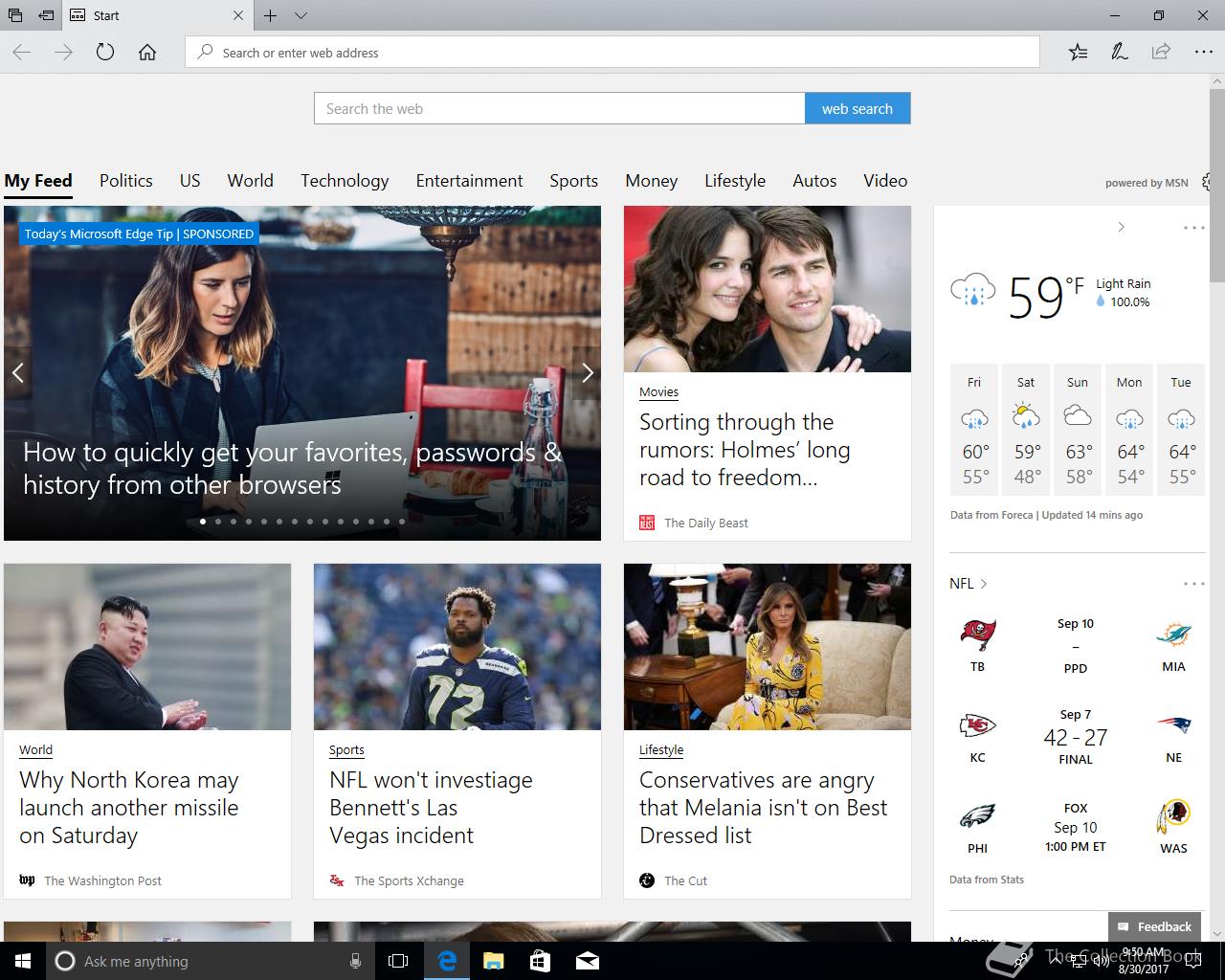Share this page icon
Screen dimensions: 1225x980
tap(1161, 53)
